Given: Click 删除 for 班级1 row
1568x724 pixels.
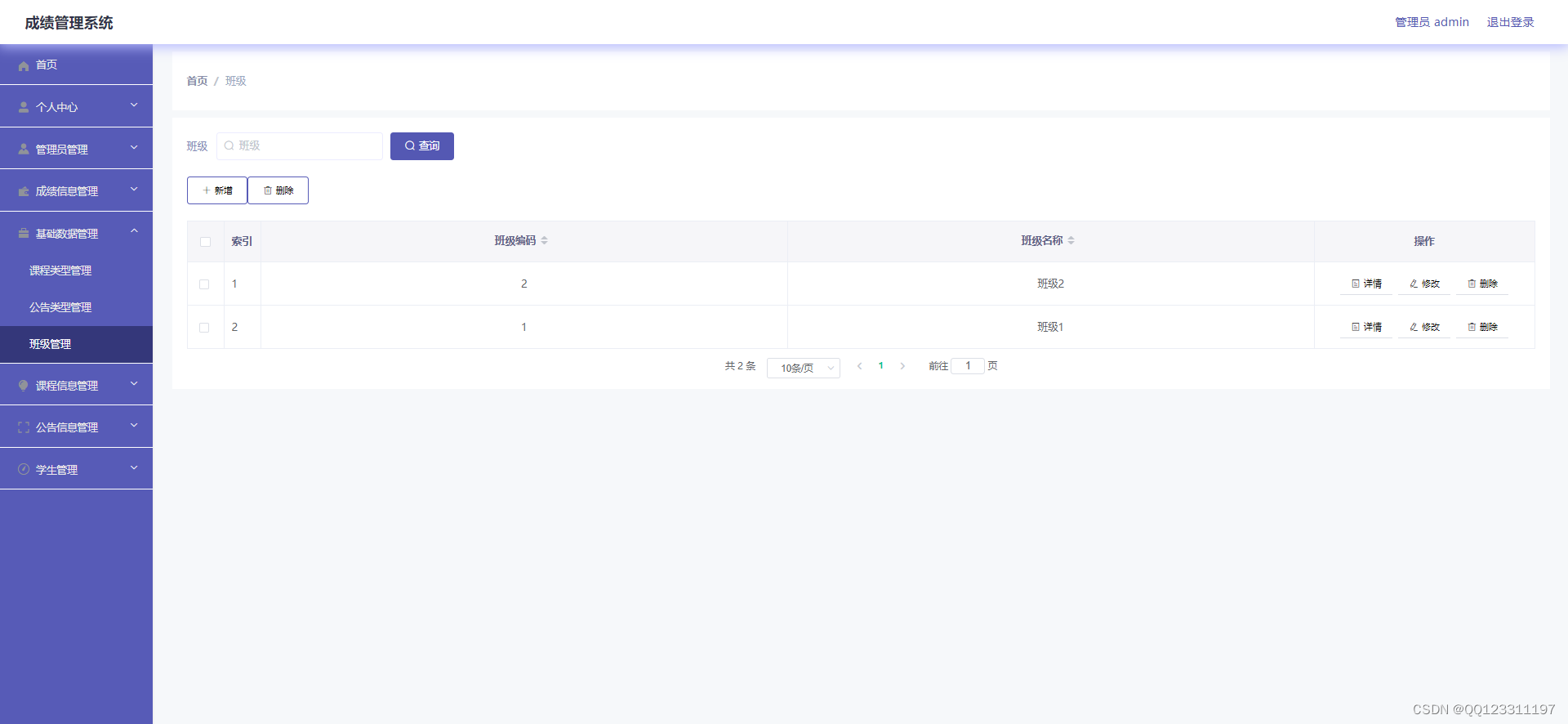Looking at the screenshot, I should tap(1482, 327).
